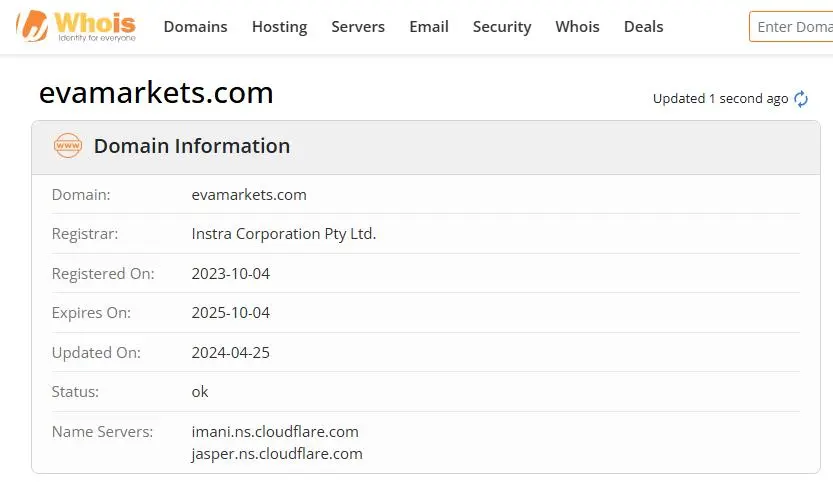Open the Servers menu item
Screen dimensions: 833x482
pyautogui.click(x=358, y=27)
